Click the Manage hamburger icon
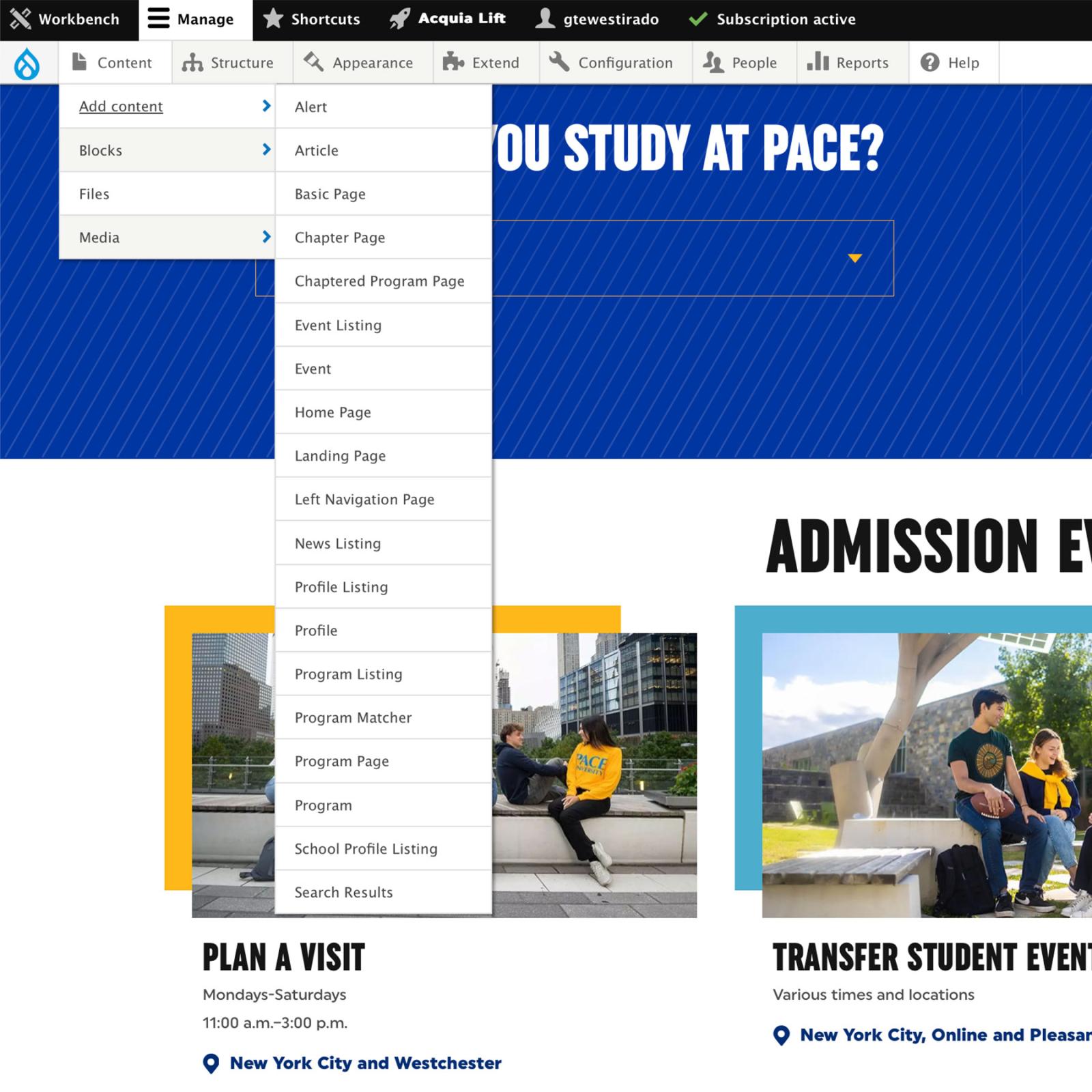 click(x=158, y=18)
